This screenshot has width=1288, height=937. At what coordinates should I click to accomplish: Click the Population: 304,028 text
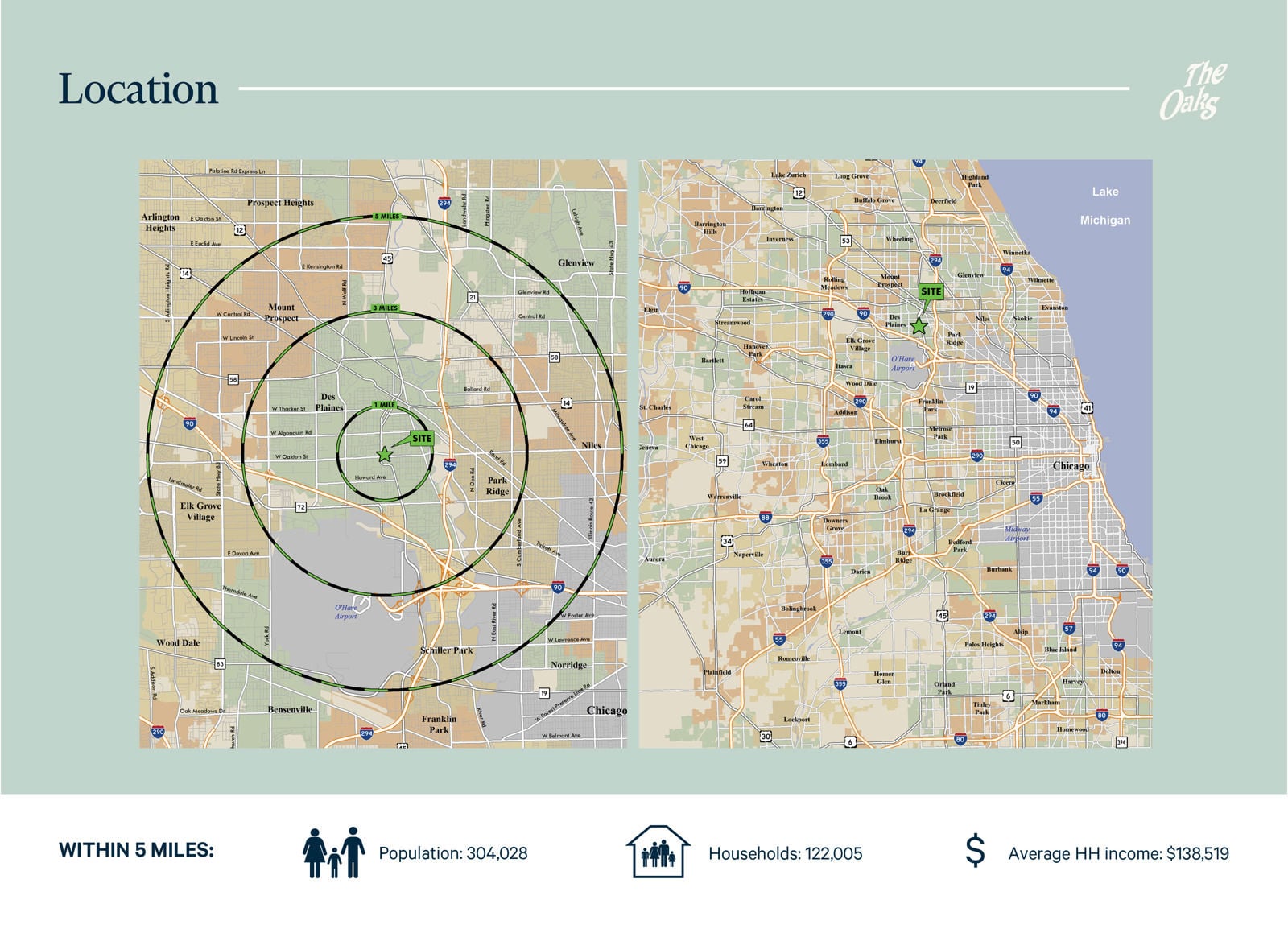click(453, 853)
